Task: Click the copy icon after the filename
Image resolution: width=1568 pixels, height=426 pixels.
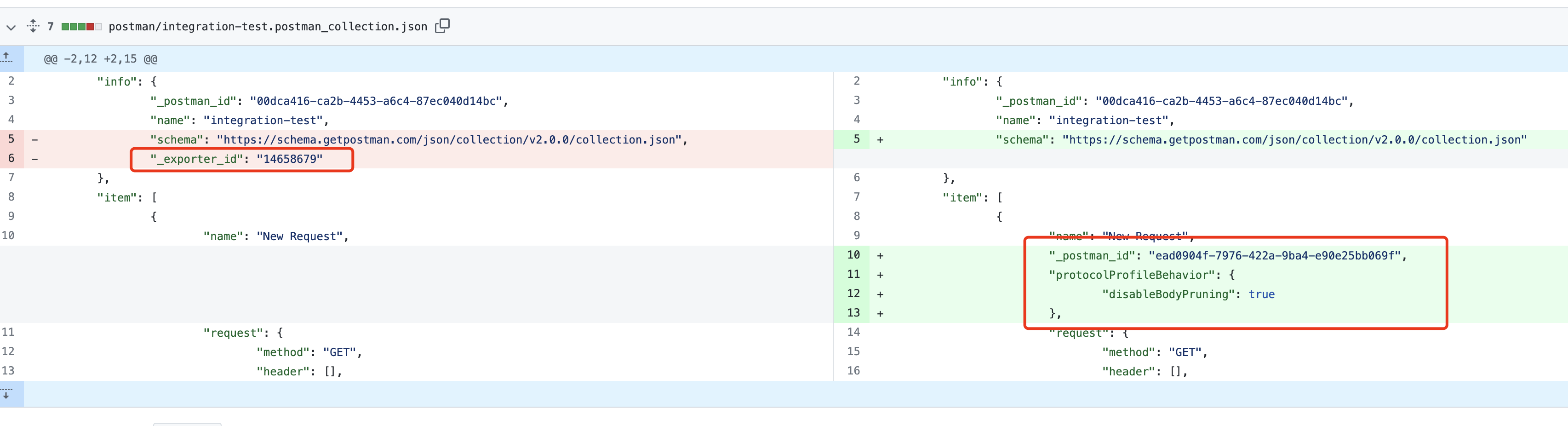Action: [x=443, y=26]
